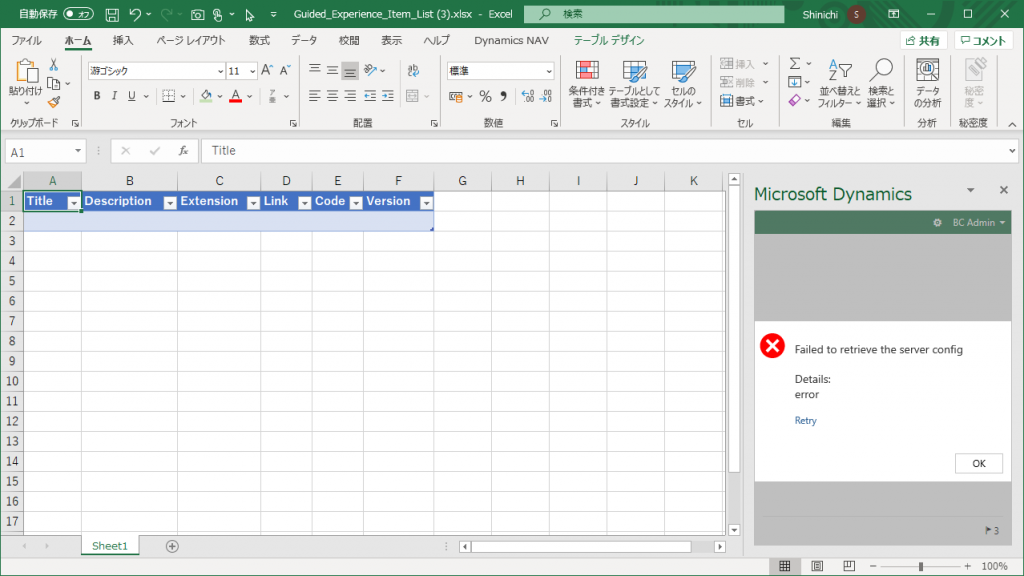Add a new sheet with the plus icon
The width and height of the screenshot is (1024, 576).
(x=172, y=546)
